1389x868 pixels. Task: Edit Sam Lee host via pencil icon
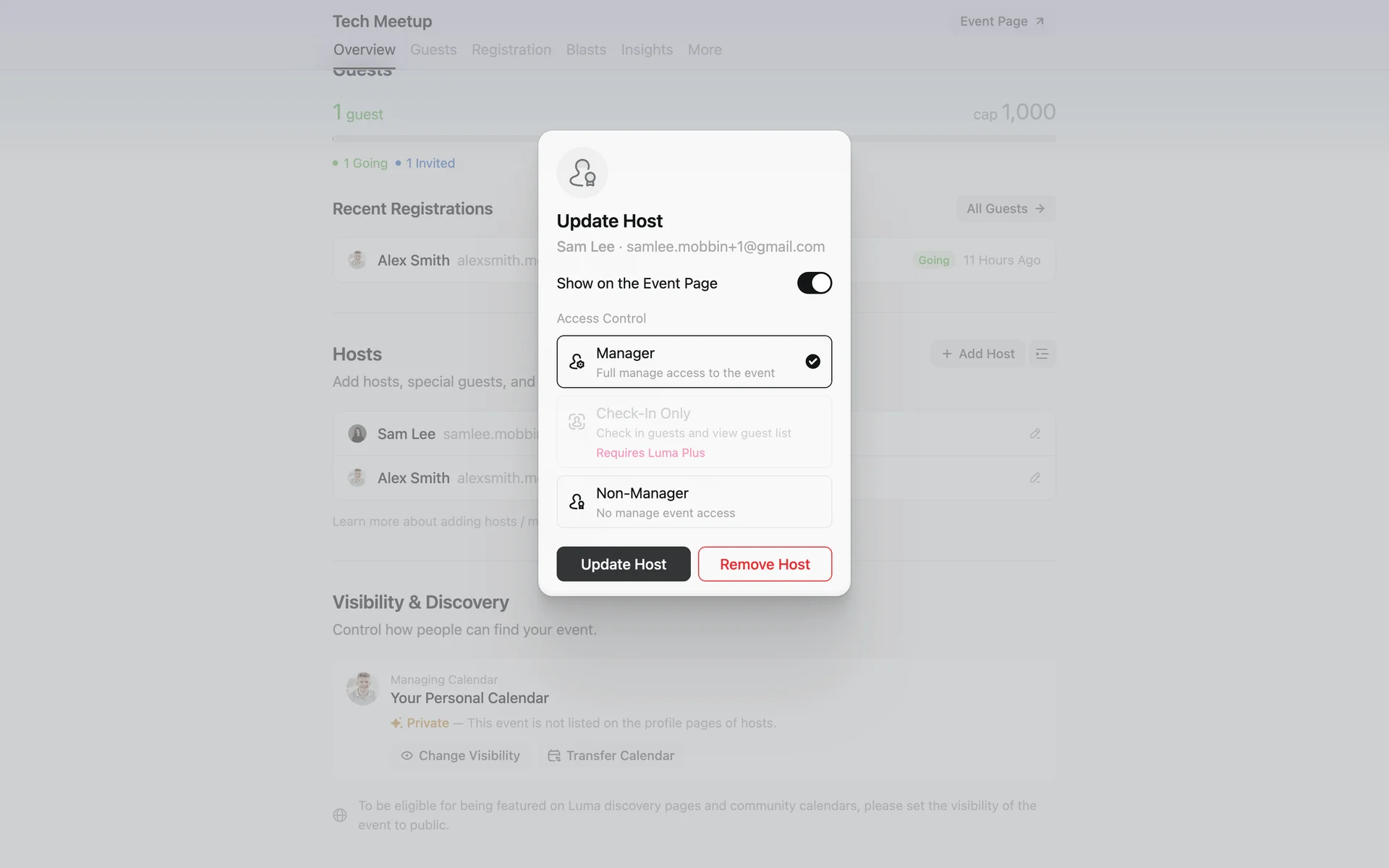[x=1035, y=434]
